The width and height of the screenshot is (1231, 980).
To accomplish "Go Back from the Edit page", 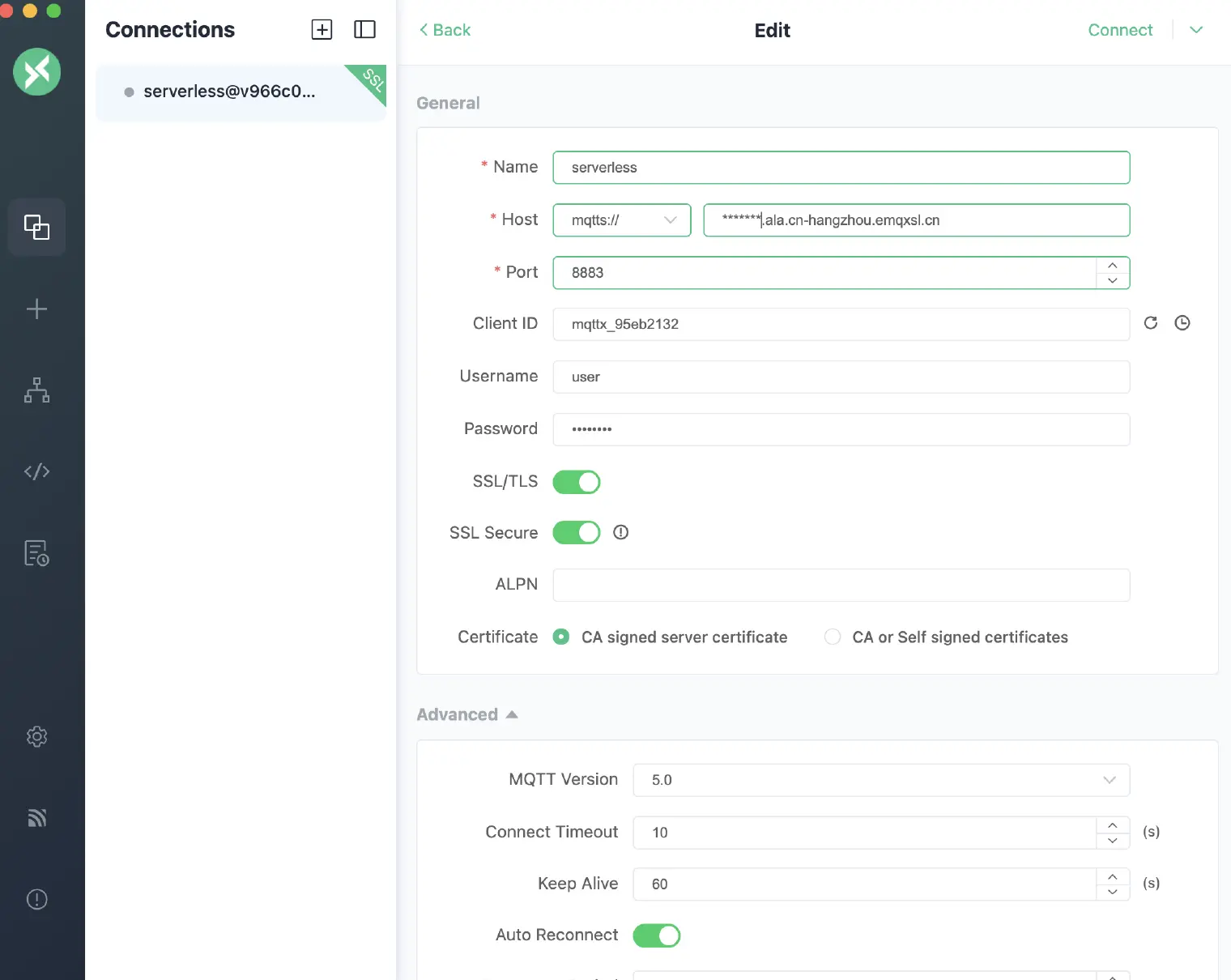I will point(445,30).
